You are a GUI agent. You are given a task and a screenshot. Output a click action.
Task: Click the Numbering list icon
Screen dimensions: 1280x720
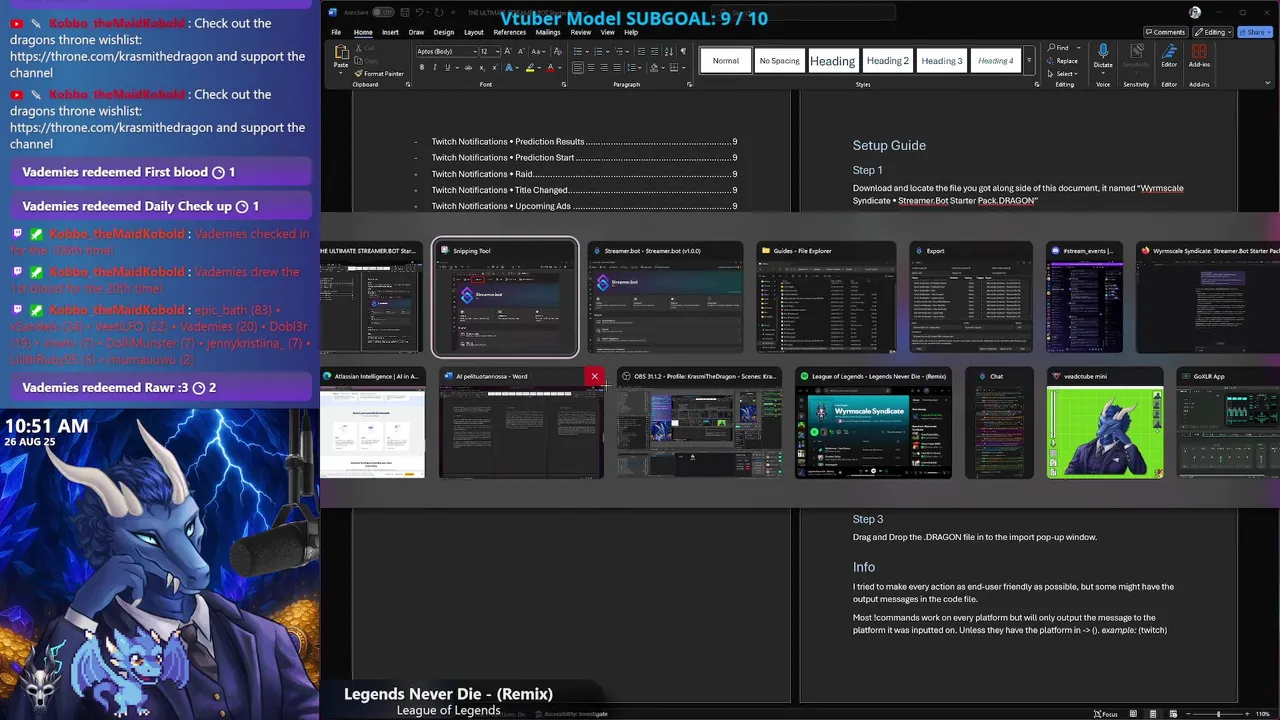[598, 51]
